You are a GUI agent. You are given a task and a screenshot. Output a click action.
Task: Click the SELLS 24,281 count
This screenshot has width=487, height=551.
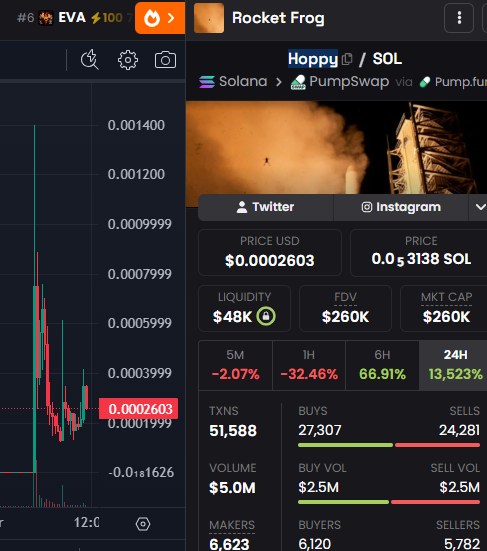(459, 430)
